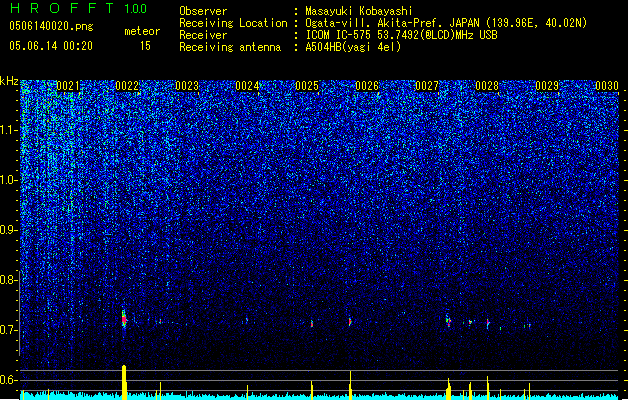Screen dimensions: 629x400
Task: Click the timestamp 05.06.14 00:20
Action: click(51, 46)
